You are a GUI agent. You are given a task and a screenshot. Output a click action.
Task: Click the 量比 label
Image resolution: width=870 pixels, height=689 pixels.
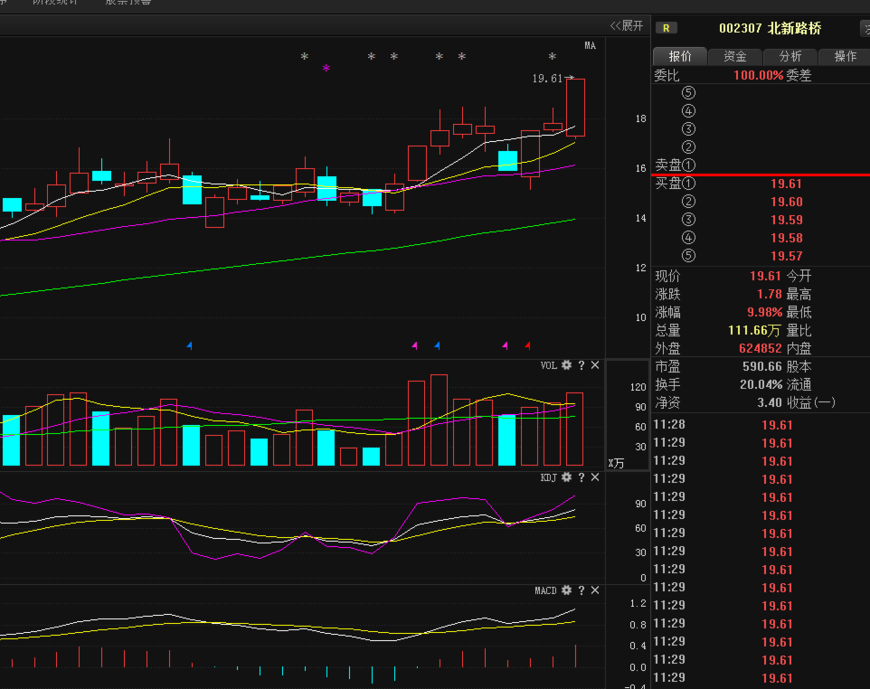tap(799, 331)
